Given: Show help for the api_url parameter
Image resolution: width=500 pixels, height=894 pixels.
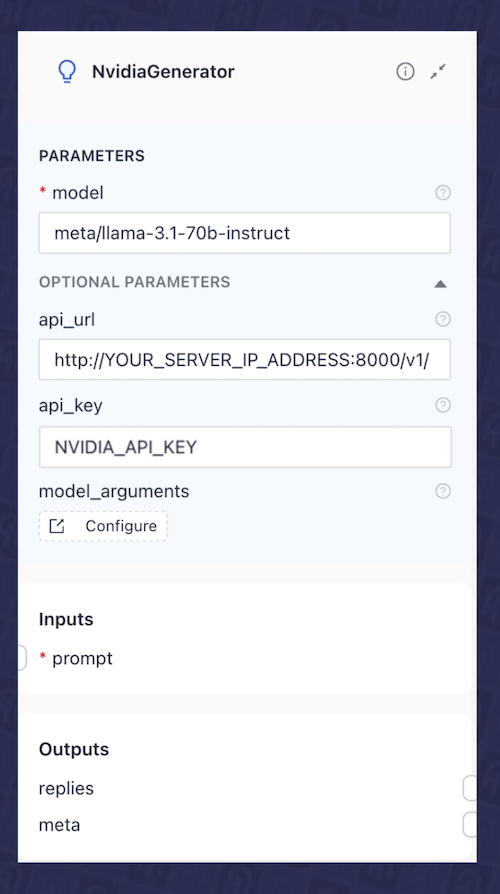Looking at the screenshot, I should (x=443, y=319).
